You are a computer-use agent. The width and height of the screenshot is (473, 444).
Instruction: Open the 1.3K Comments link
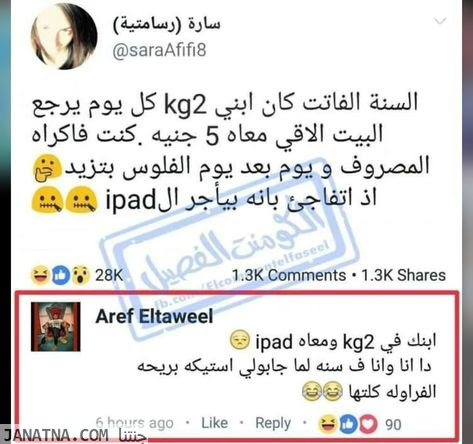[x=289, y=275]
